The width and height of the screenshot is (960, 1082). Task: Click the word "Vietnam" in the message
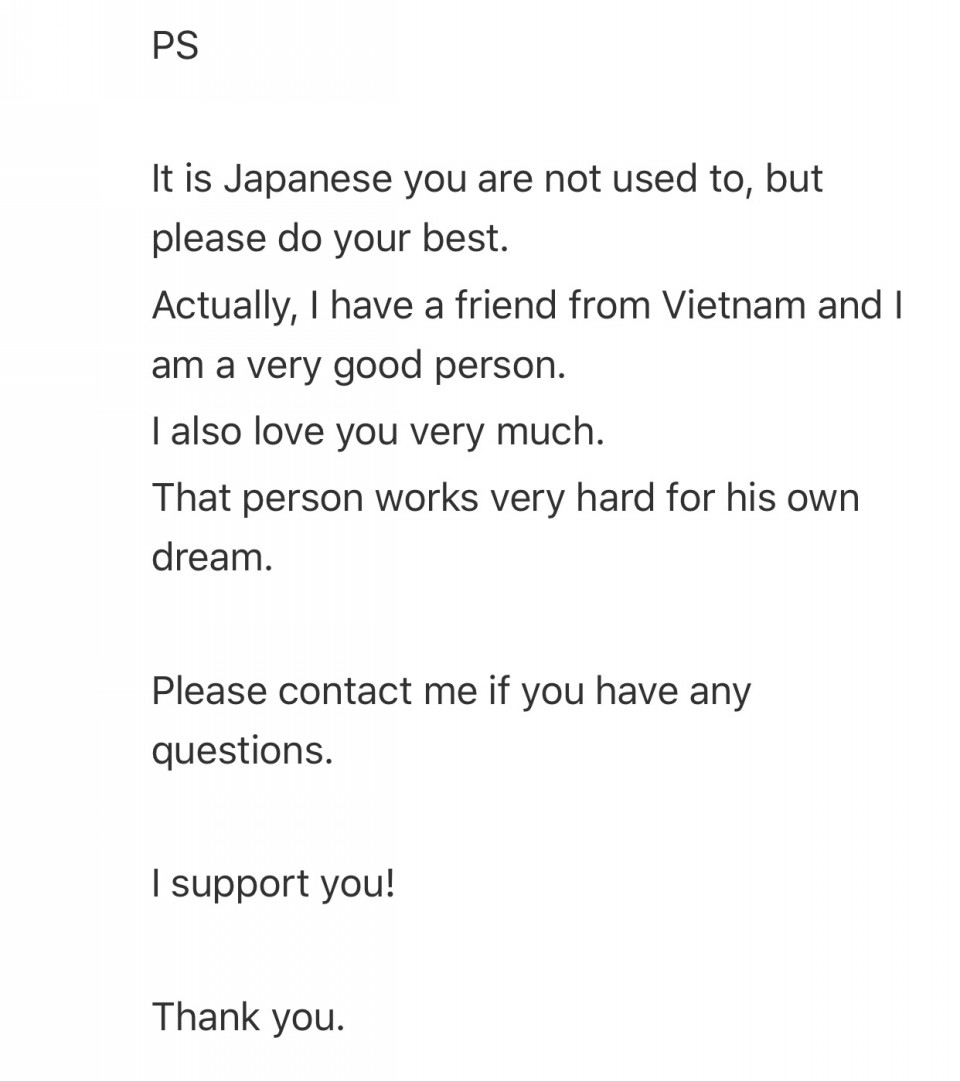coord(734,305)
